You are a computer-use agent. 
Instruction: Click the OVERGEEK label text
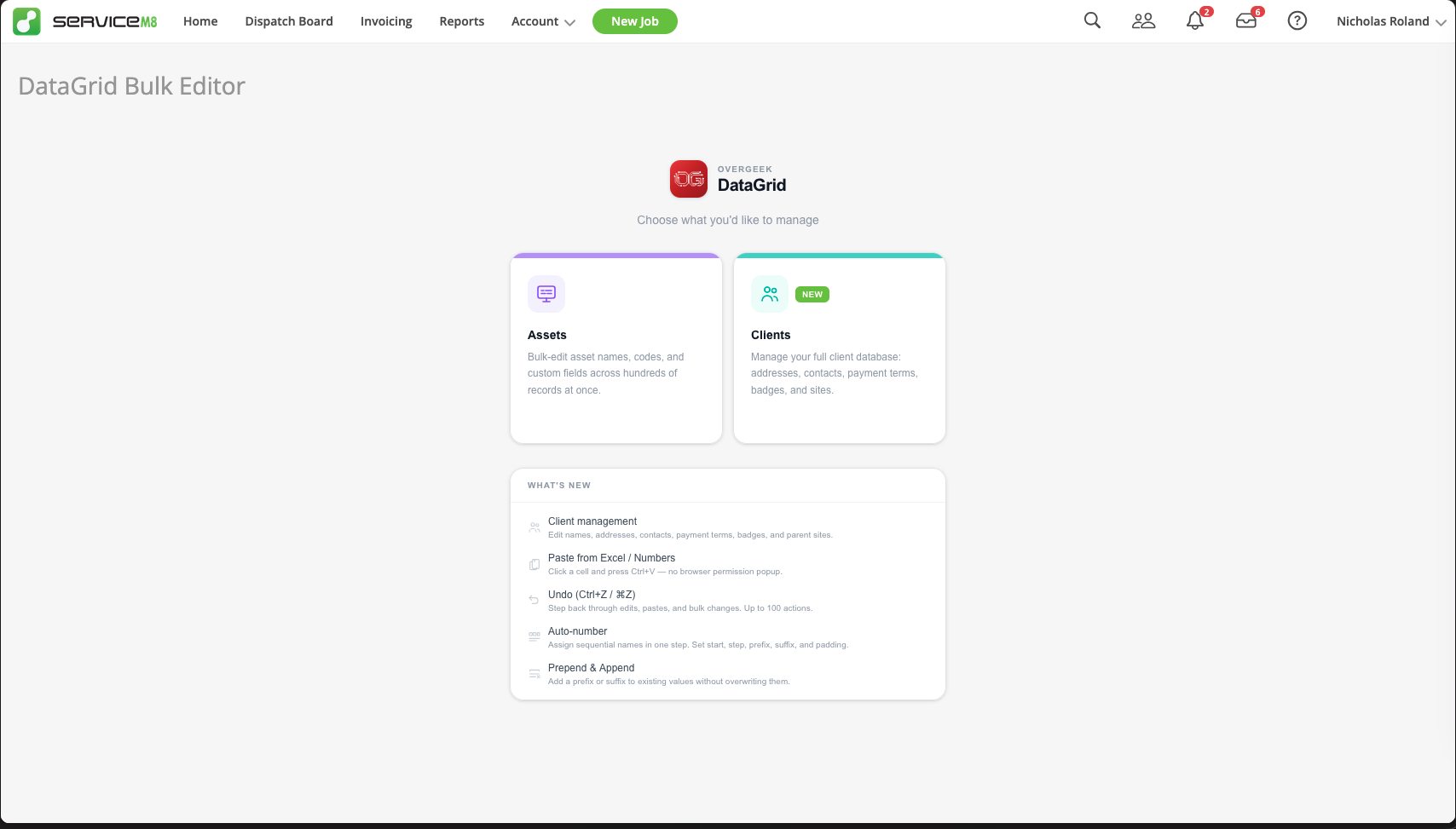pyautogui.click(x=745, y=169)
